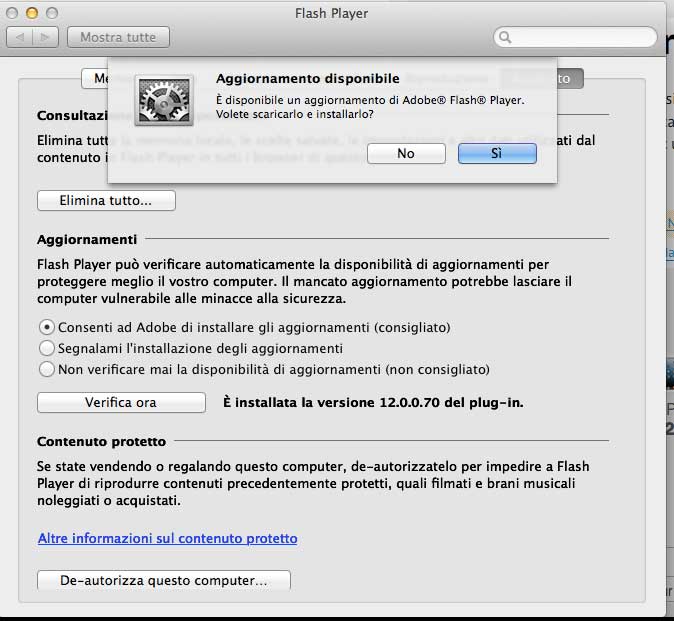Screen dimensions: 674x621
Task: Decline the update with the No button
Action: coord(406,153)
